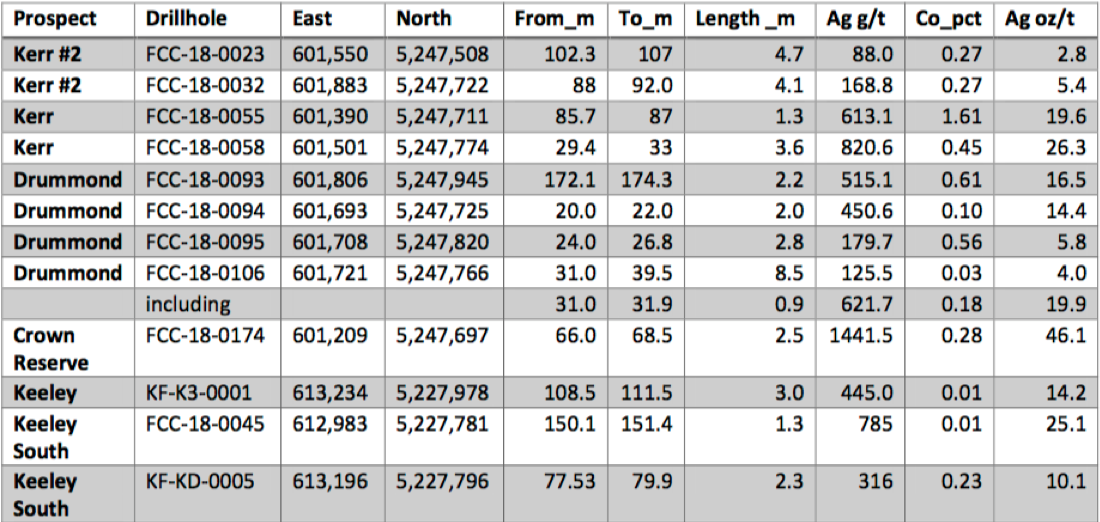Click East value 601,883

[x=329, y=86]
